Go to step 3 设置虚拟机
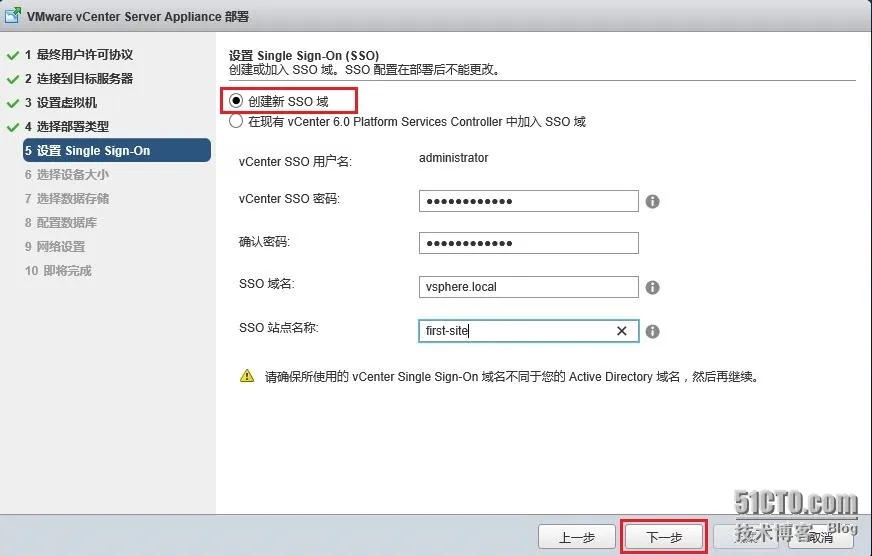872x556 pixels. click(x=61, y=102)
